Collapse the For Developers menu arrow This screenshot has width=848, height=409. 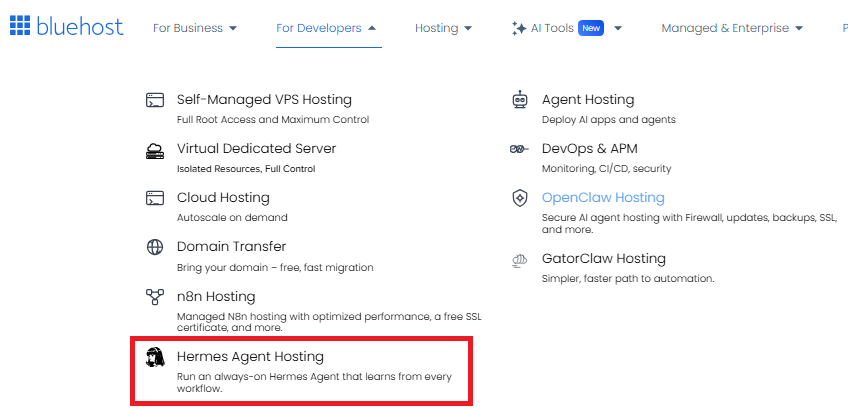[372, 28]
